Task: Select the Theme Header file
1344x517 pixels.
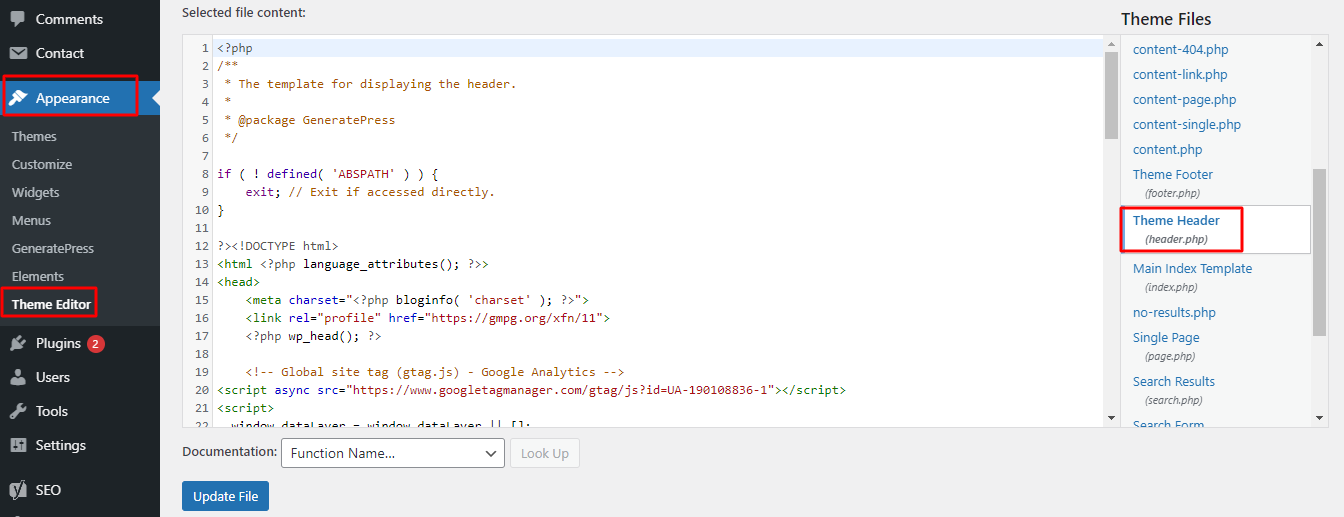Action: click(1176, 220)
